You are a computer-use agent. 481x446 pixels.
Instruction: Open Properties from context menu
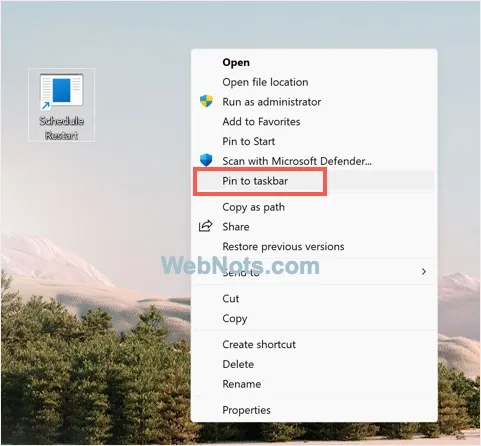[x=246, y=410]
